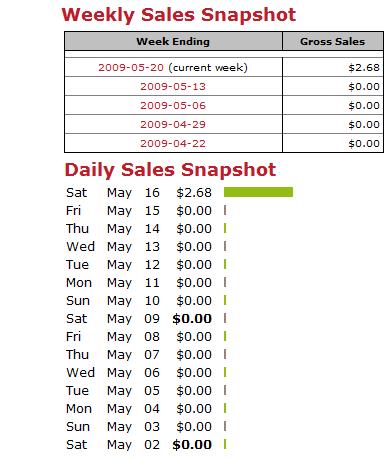Open the 2009-05-06 week ending link
388x461 pixels.
click(173, 106)
